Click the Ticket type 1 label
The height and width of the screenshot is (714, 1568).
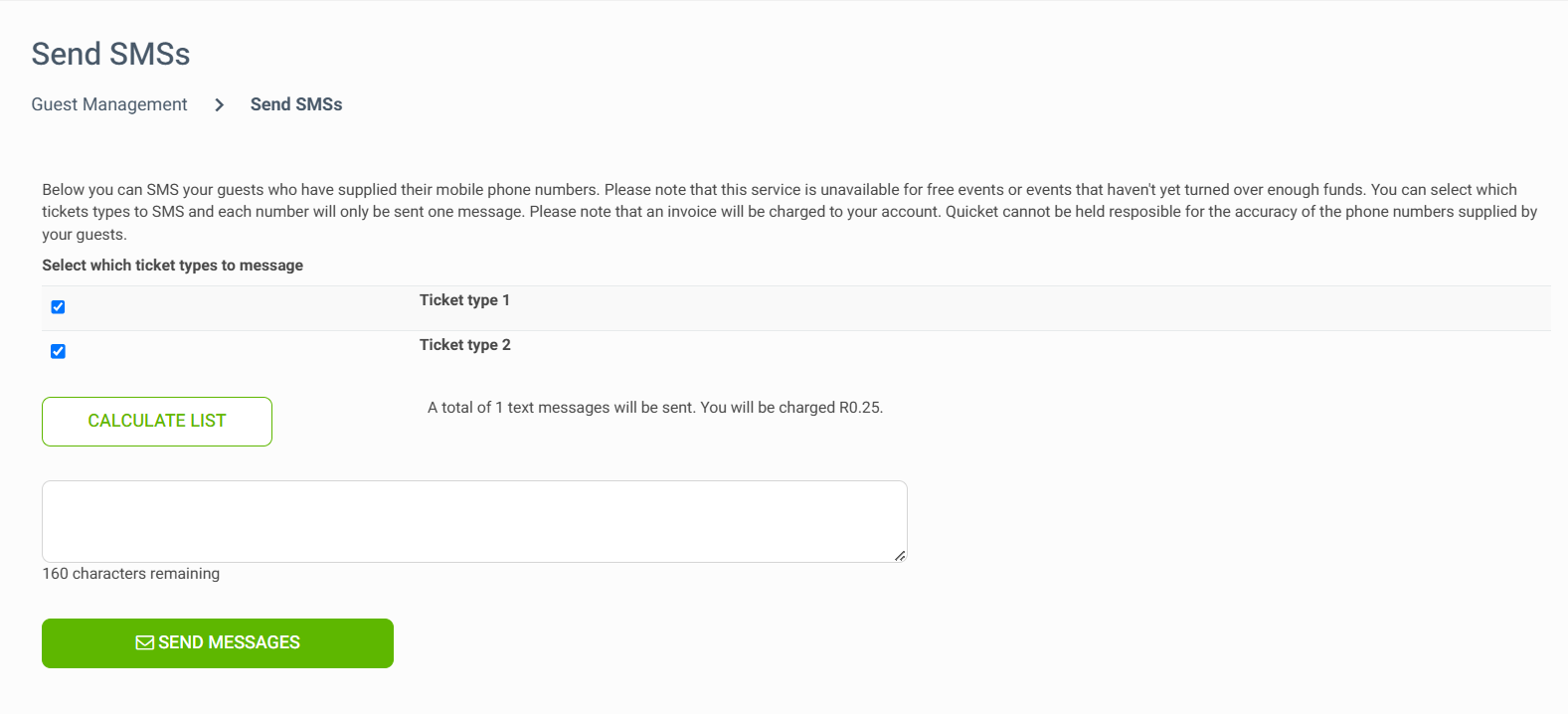click(464, 300)
